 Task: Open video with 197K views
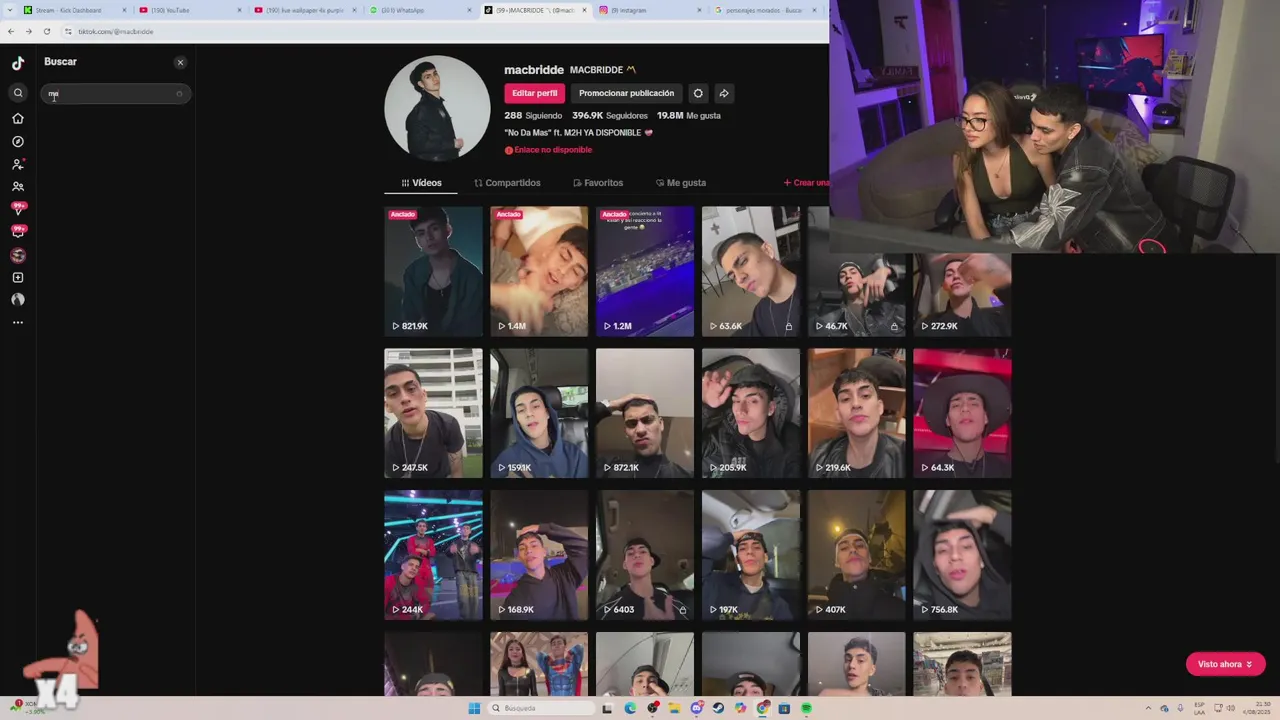pos(751,555)
